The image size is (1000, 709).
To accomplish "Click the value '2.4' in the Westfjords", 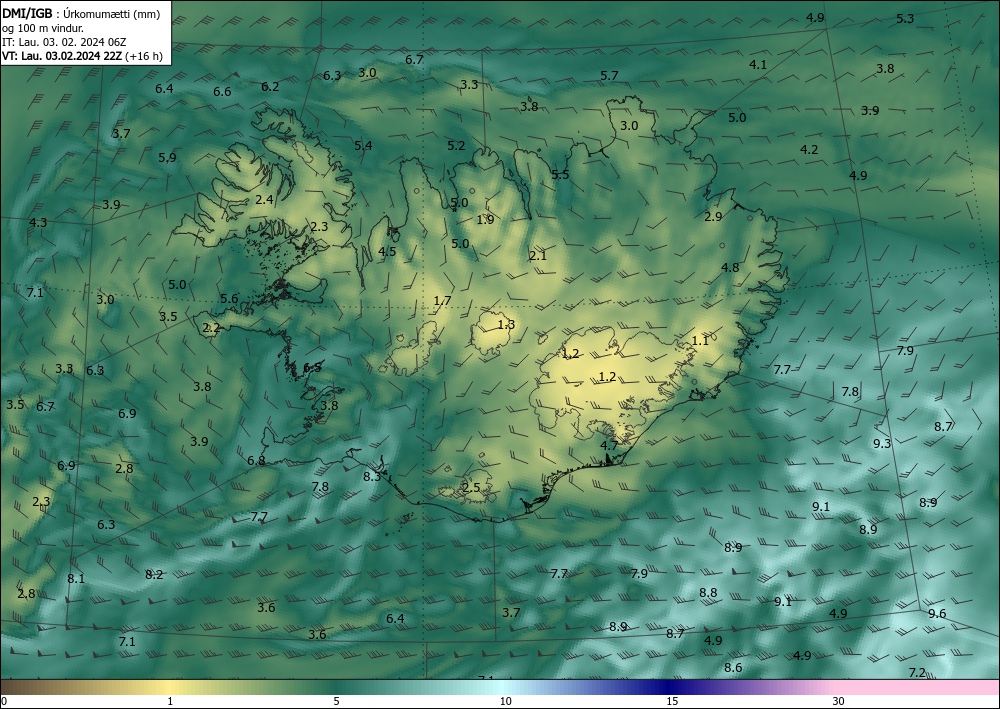I will [264, 200].
